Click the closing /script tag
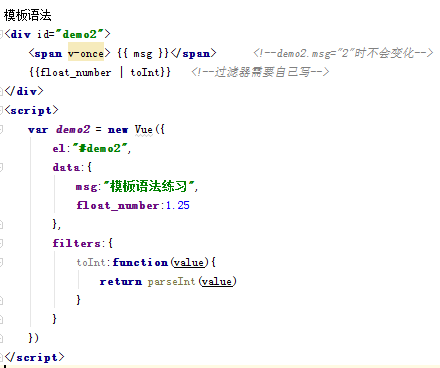This screenshot has height=368, width=440. (34, 357)
